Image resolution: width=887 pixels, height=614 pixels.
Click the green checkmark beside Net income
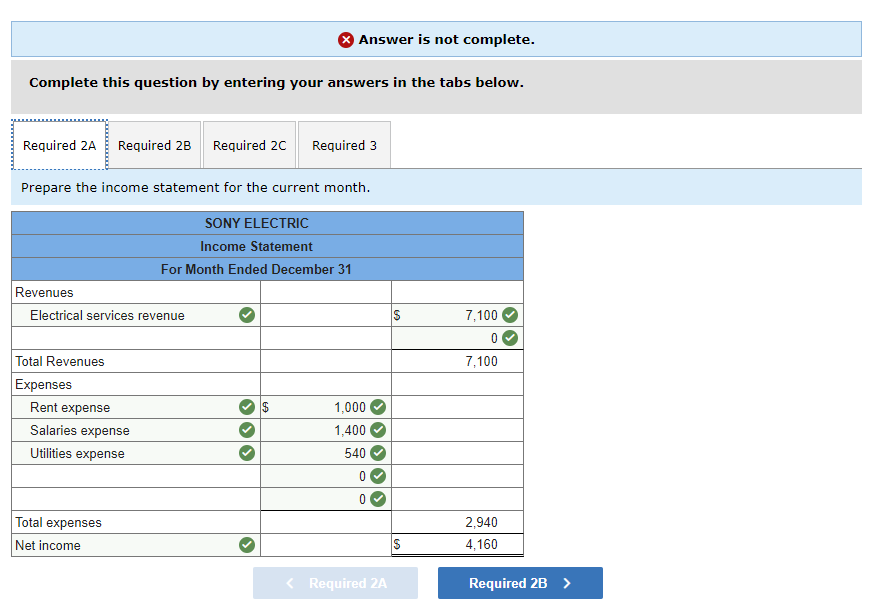pyautogui.click(x=246, y=545)
